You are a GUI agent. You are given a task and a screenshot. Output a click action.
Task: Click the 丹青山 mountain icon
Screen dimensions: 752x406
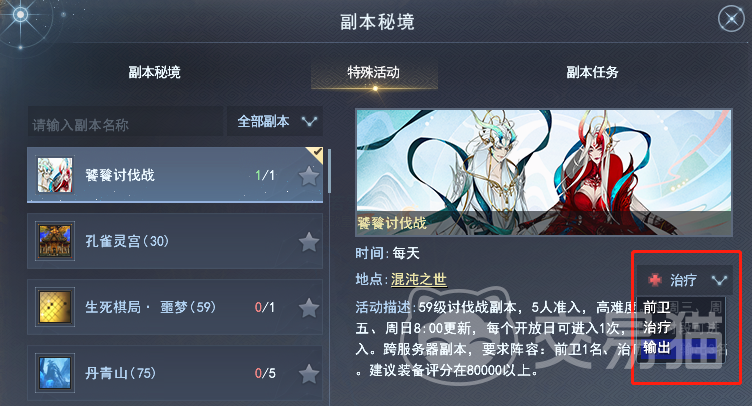tap(55, 372)
